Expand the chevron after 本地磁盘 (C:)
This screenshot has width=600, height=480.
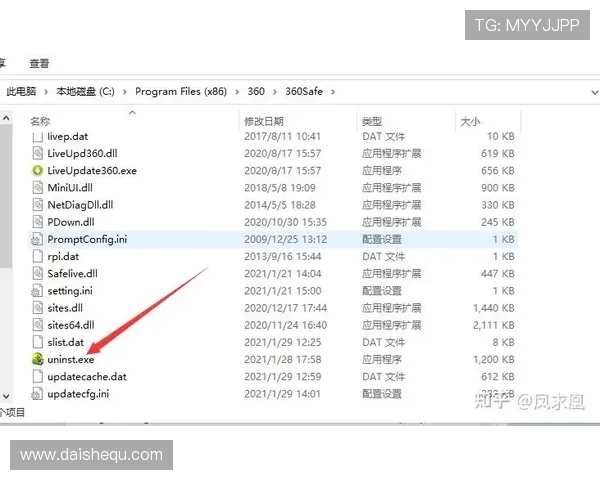point(125,92)
